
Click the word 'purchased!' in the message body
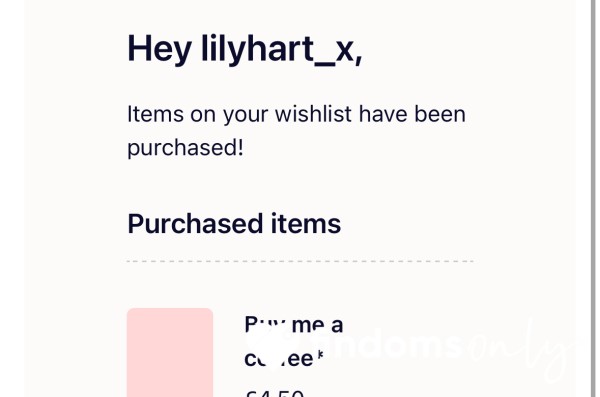(x=185, y=148)
